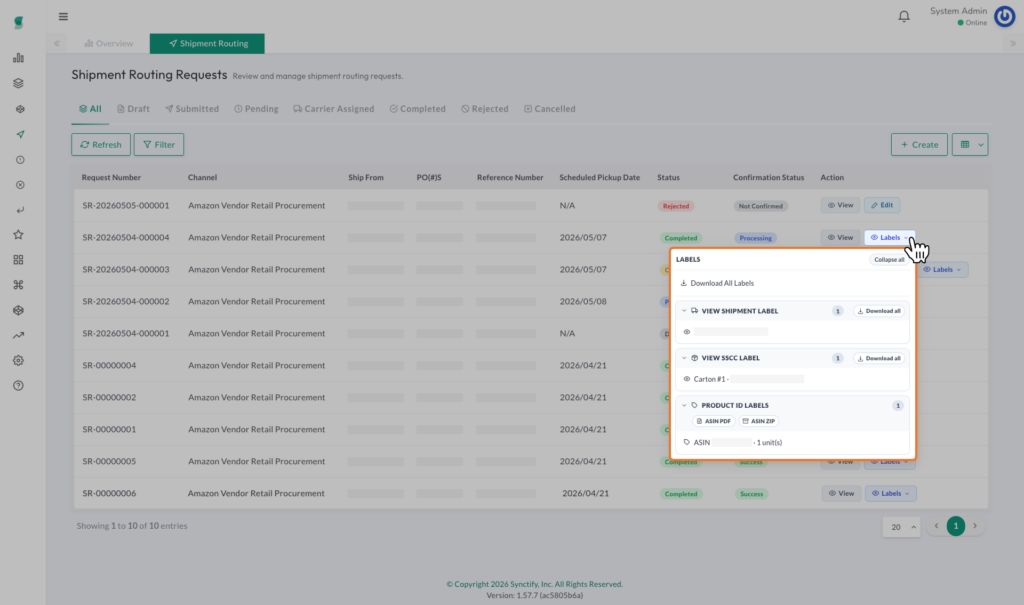The height and width of the screenshot is (605, 1024).
Task: Download all shipment labels
Action: pos(879,311)
